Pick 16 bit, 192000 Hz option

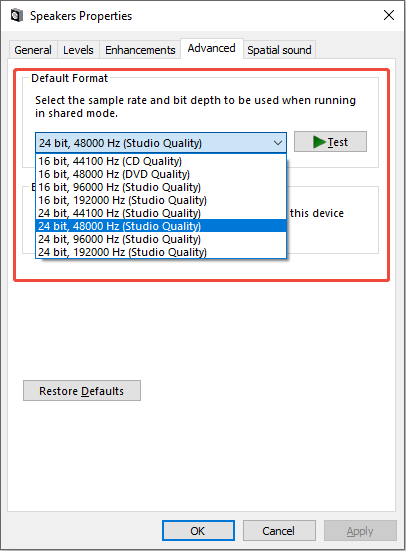coord(161,200)
